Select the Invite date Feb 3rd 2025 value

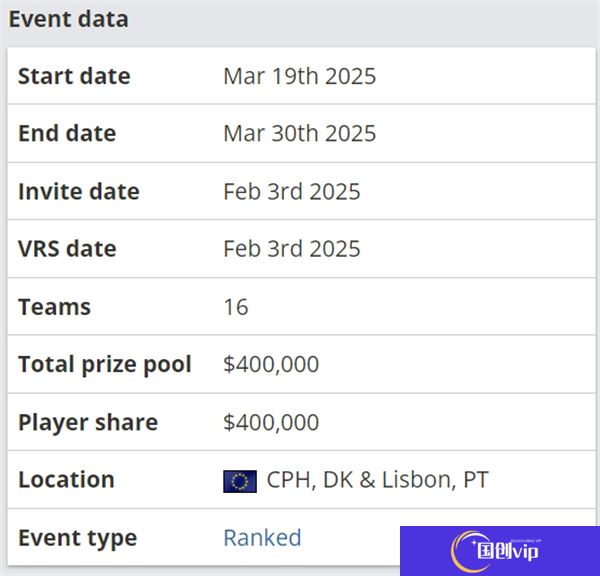click(x=292, y=191)
